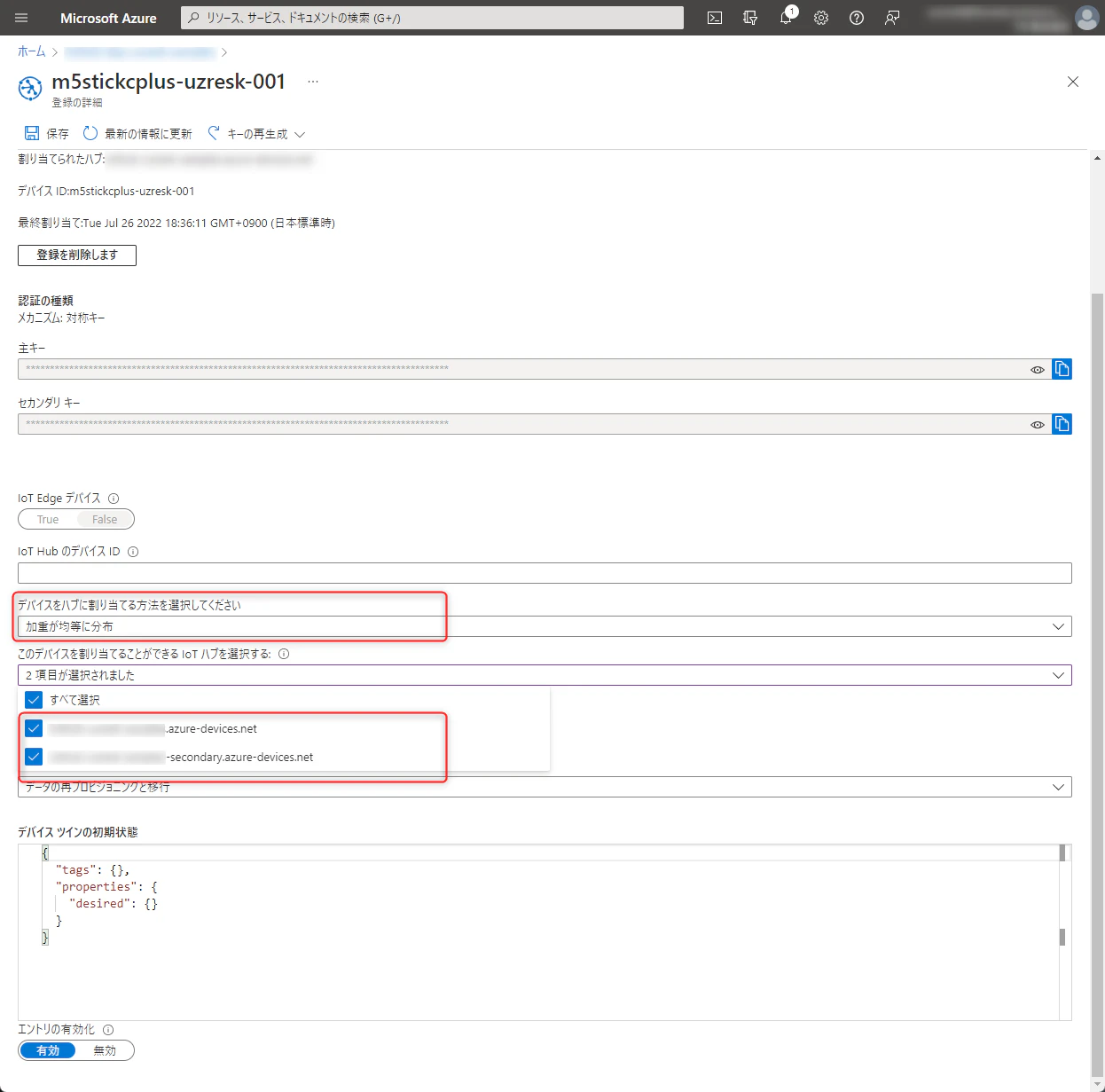Screen dimensions: 1105x1092
Task: Focus the resource search box
Action: 432,18
